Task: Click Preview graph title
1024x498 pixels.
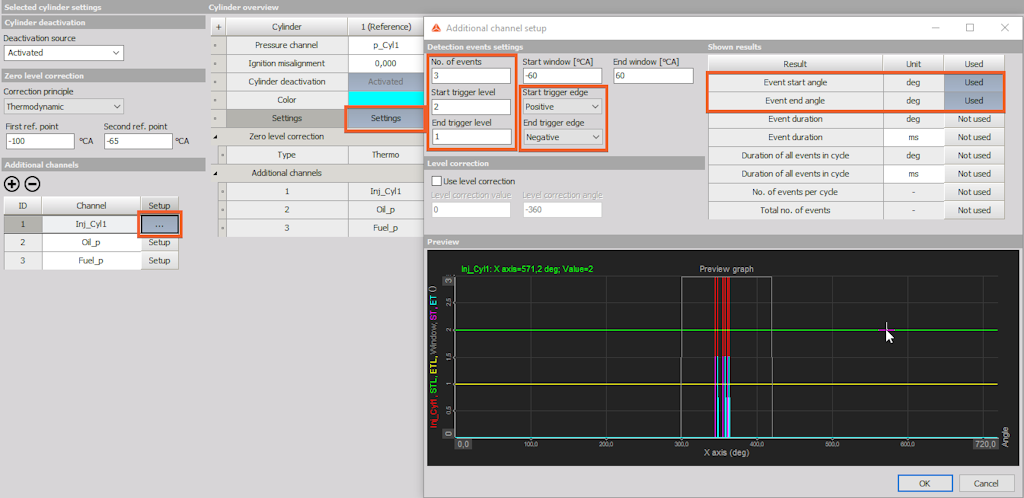Action: tap(726, 269)
